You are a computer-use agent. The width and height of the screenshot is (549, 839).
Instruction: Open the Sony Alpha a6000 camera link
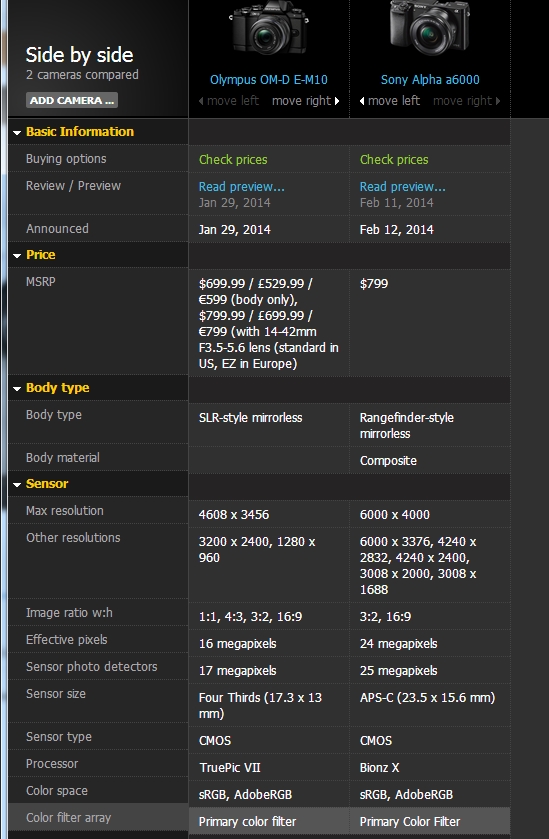coord(430,80)
